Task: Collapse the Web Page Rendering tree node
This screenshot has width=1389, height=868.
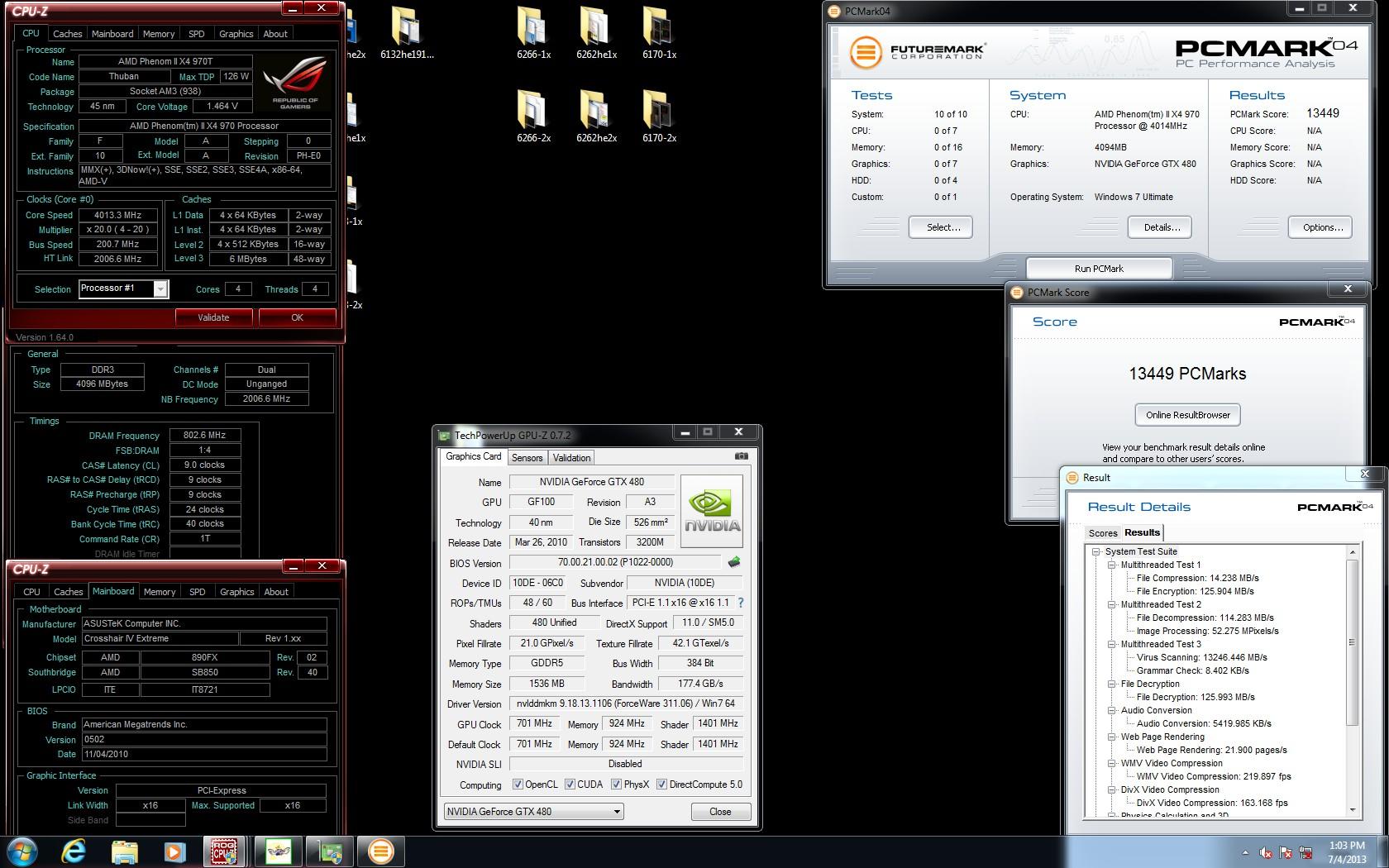Action: pyautogui.click(x=1112, y=737)
